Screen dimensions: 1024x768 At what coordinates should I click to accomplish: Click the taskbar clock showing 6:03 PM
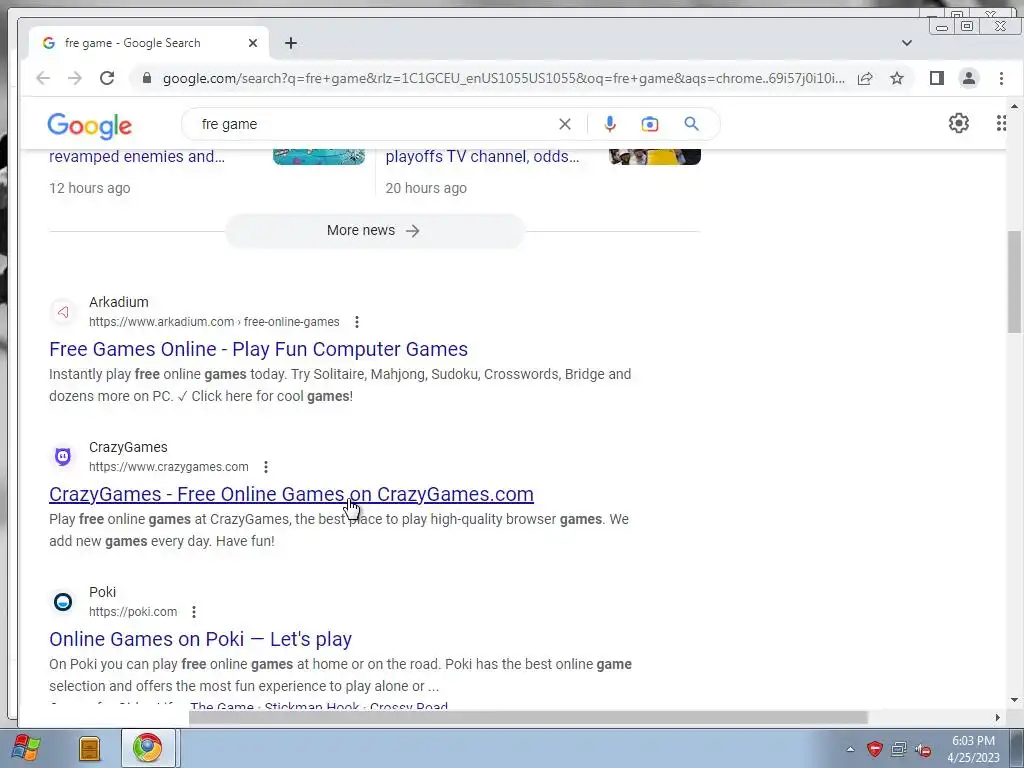click(x=973, y=749)
